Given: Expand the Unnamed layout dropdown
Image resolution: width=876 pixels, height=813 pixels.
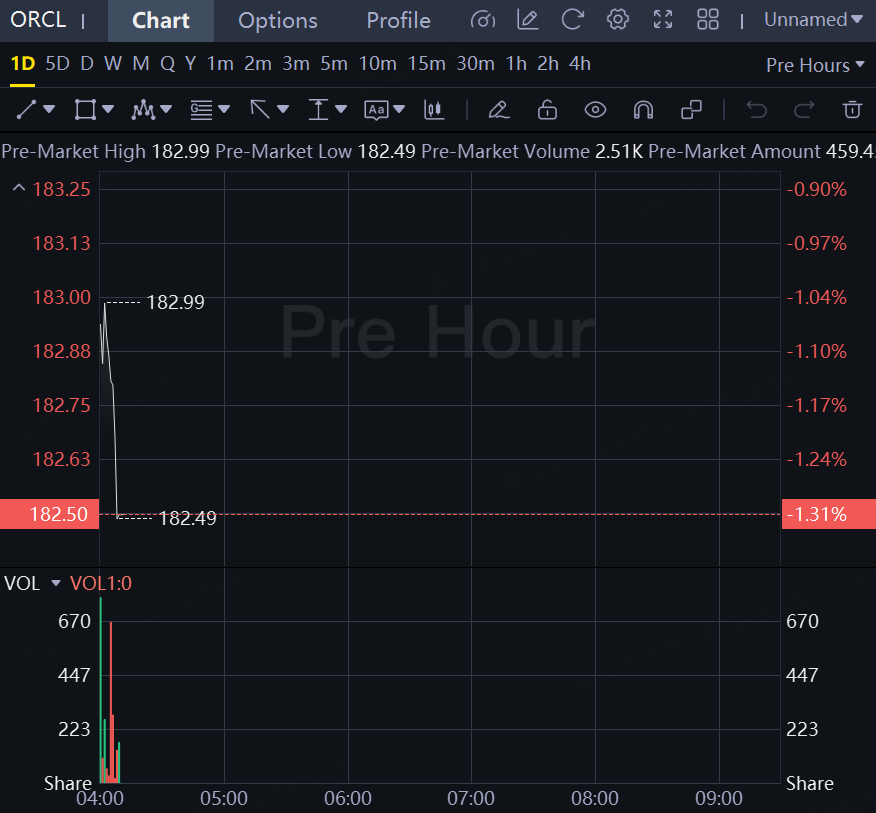Looking at the screenshot, I should click(x=813, y=20).
